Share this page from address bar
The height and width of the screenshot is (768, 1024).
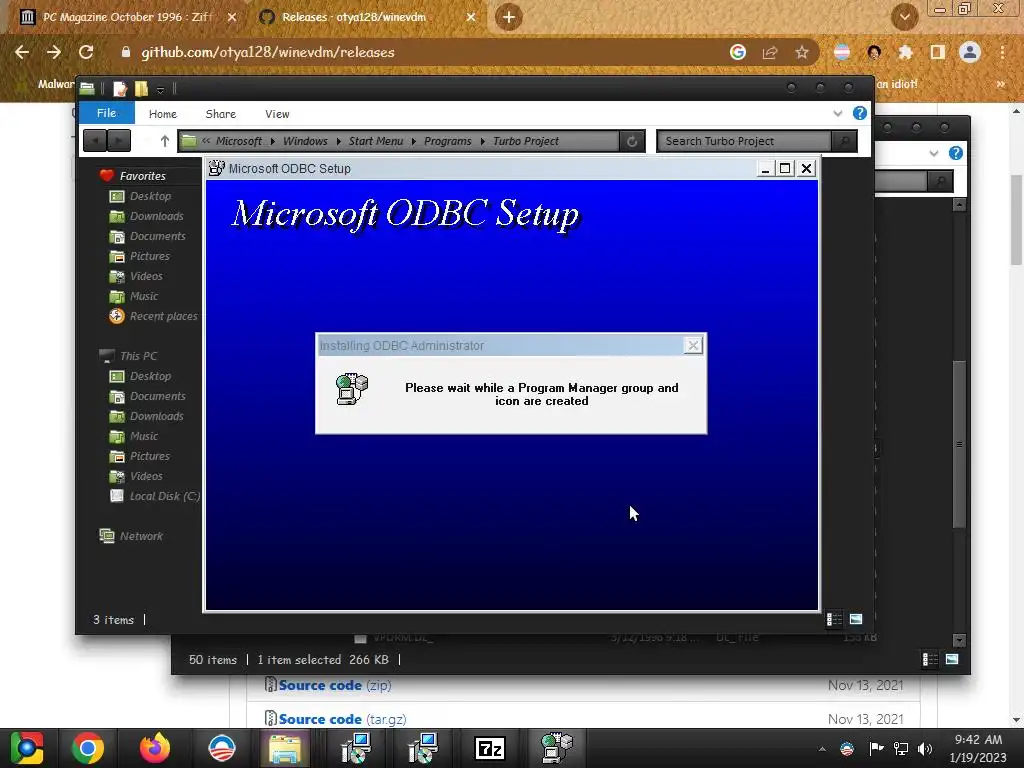coord(770,52)
